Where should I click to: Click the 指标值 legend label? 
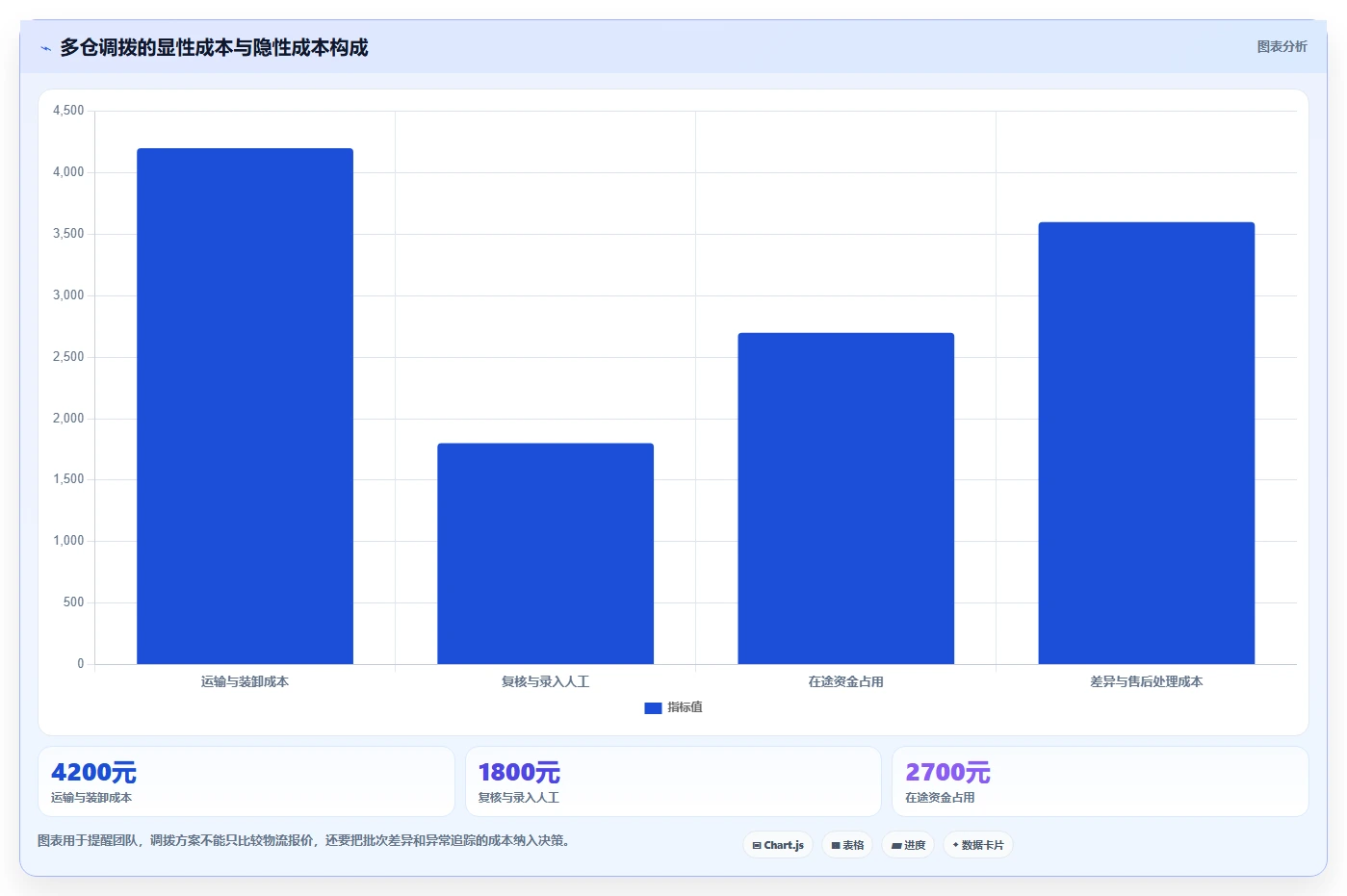(x=685, y=707)
